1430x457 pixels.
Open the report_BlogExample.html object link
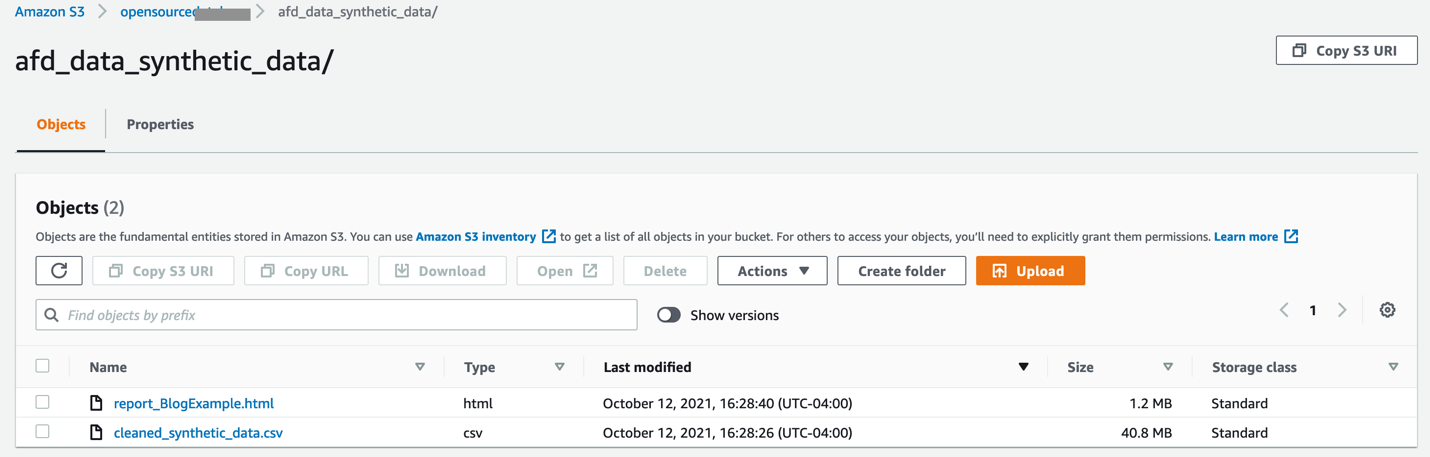tap(194, 404)
